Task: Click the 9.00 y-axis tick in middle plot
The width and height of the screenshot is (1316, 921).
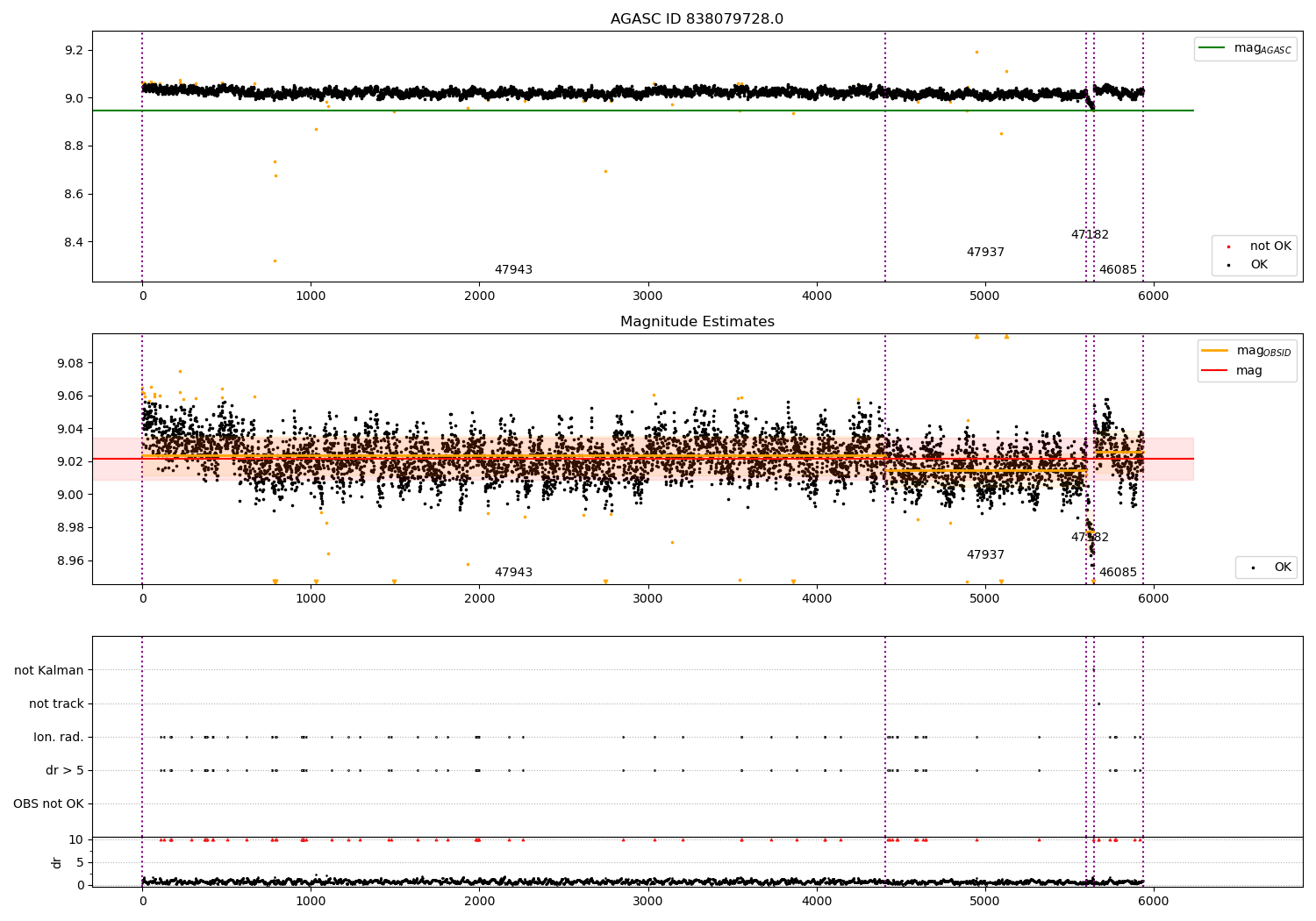Action: pos(70,495)
